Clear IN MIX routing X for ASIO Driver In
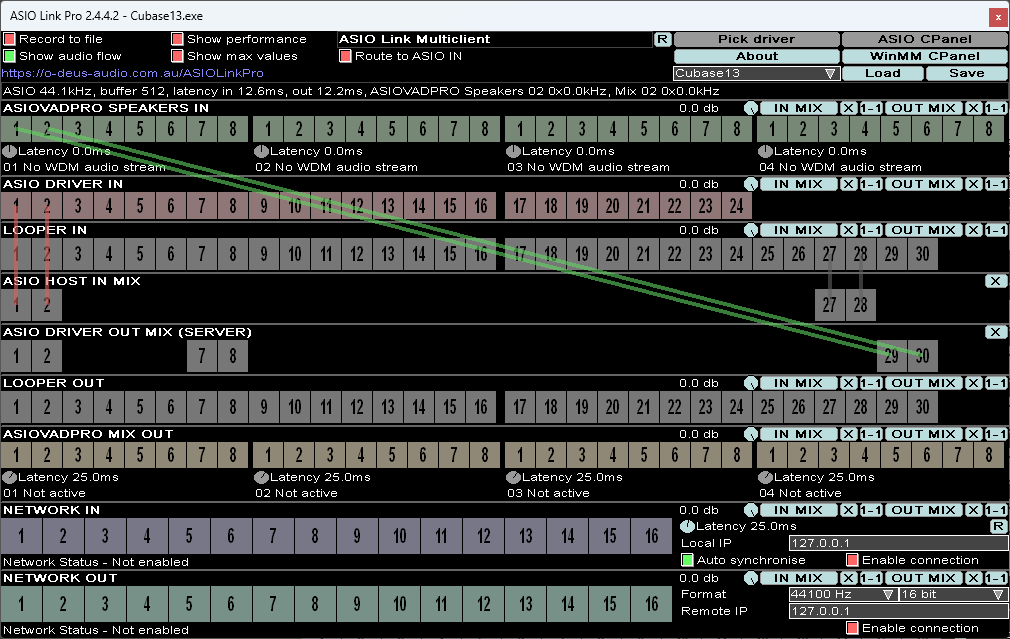The height and width of the screenshot is (639, 1010). click(x=848, y=184)
